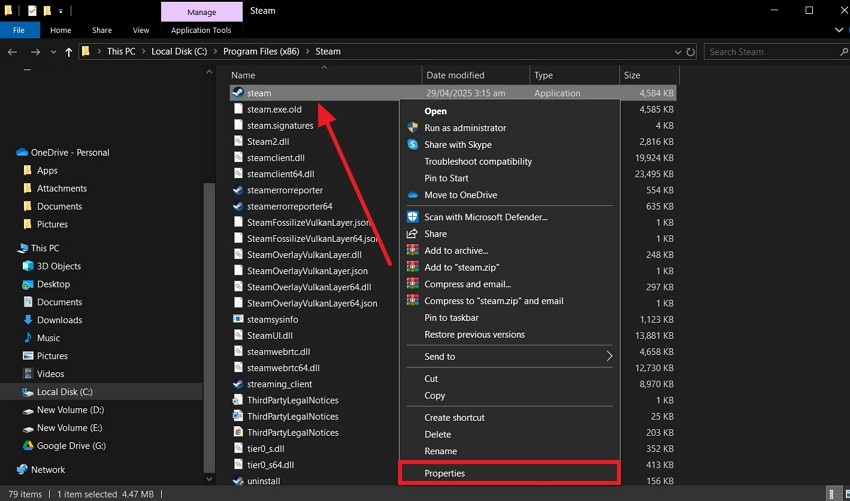Screen dimensions: 850x501
Task: Select the tier0_s64.dll file
Action: tap(271, 465)
